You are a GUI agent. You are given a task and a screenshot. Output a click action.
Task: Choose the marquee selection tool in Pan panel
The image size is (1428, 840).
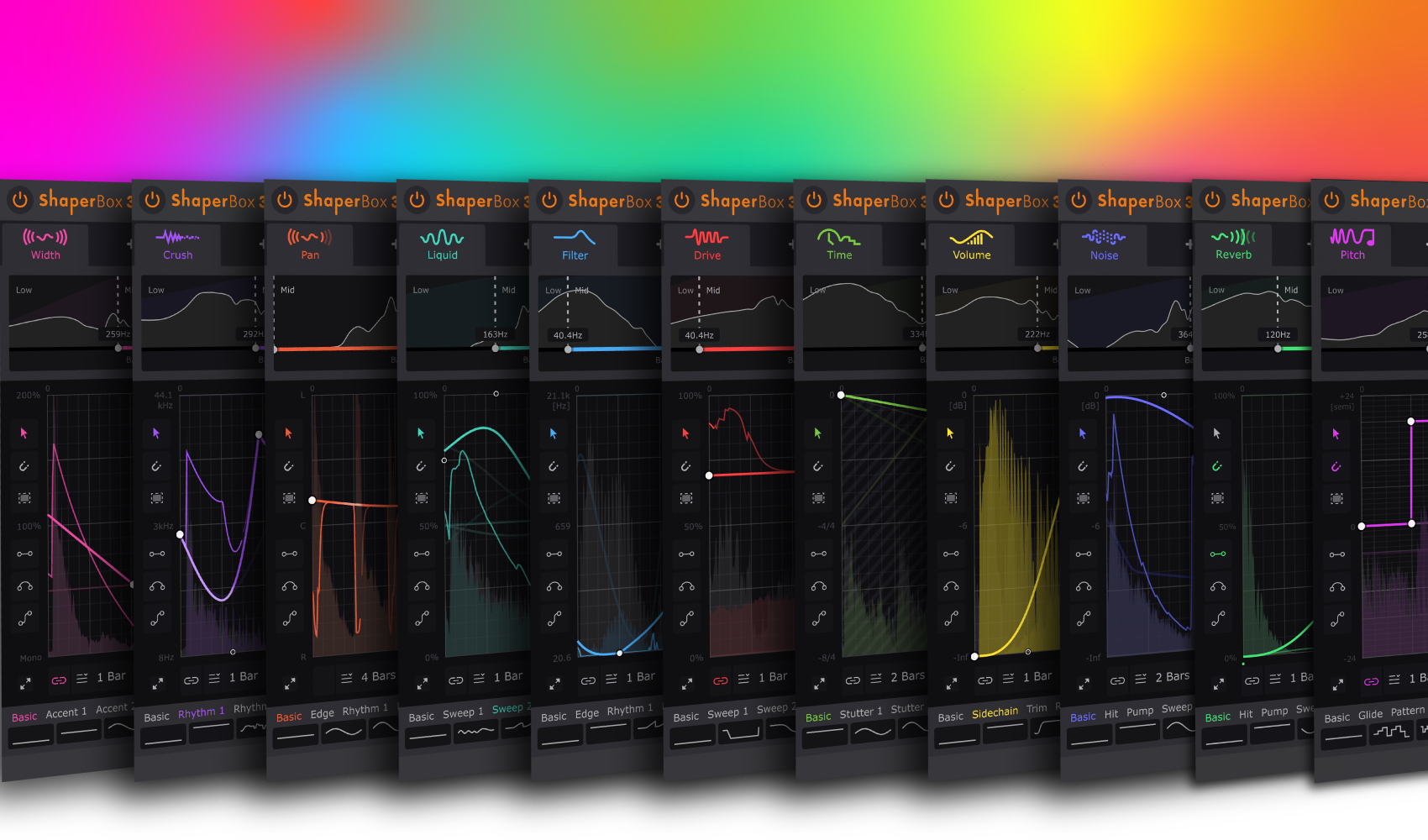pos(289,498)
